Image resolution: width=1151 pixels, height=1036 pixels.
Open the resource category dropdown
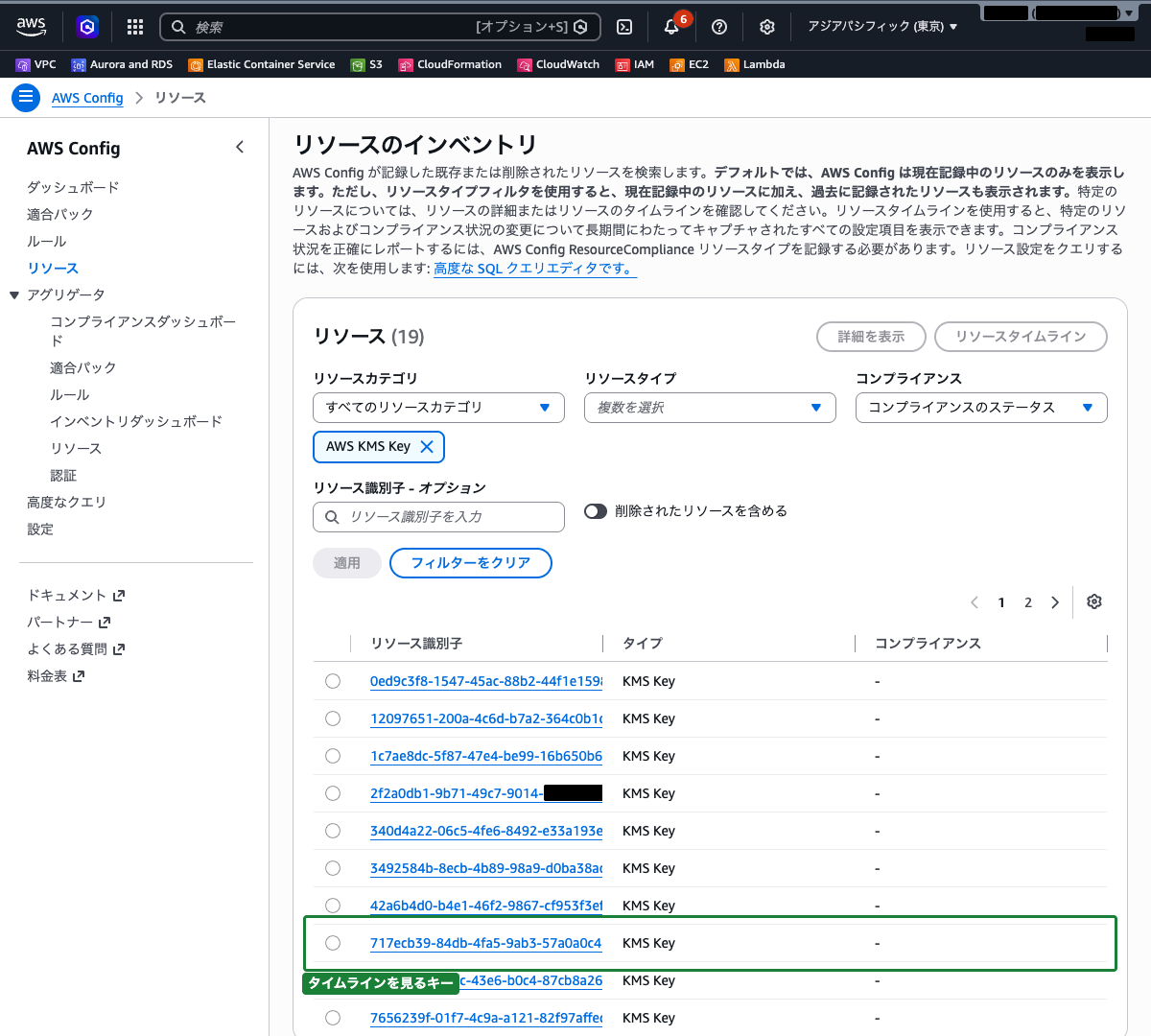[438, 408]
